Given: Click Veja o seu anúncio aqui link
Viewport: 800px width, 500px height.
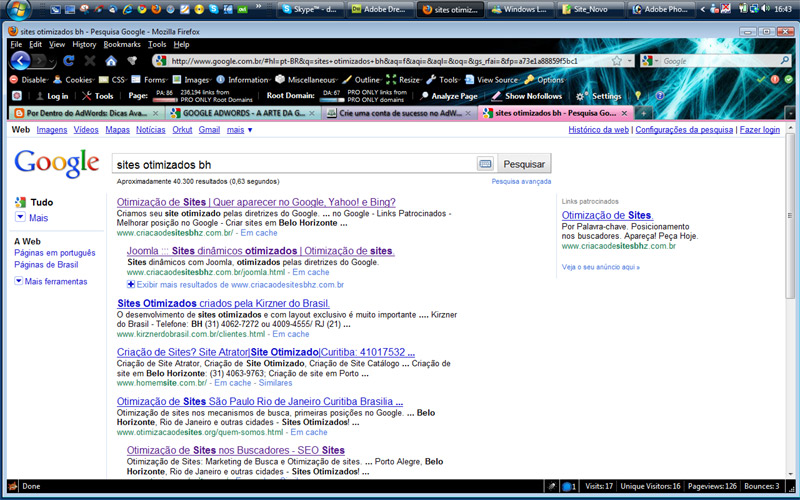Looking at the screenshot, I should [601, 267].
